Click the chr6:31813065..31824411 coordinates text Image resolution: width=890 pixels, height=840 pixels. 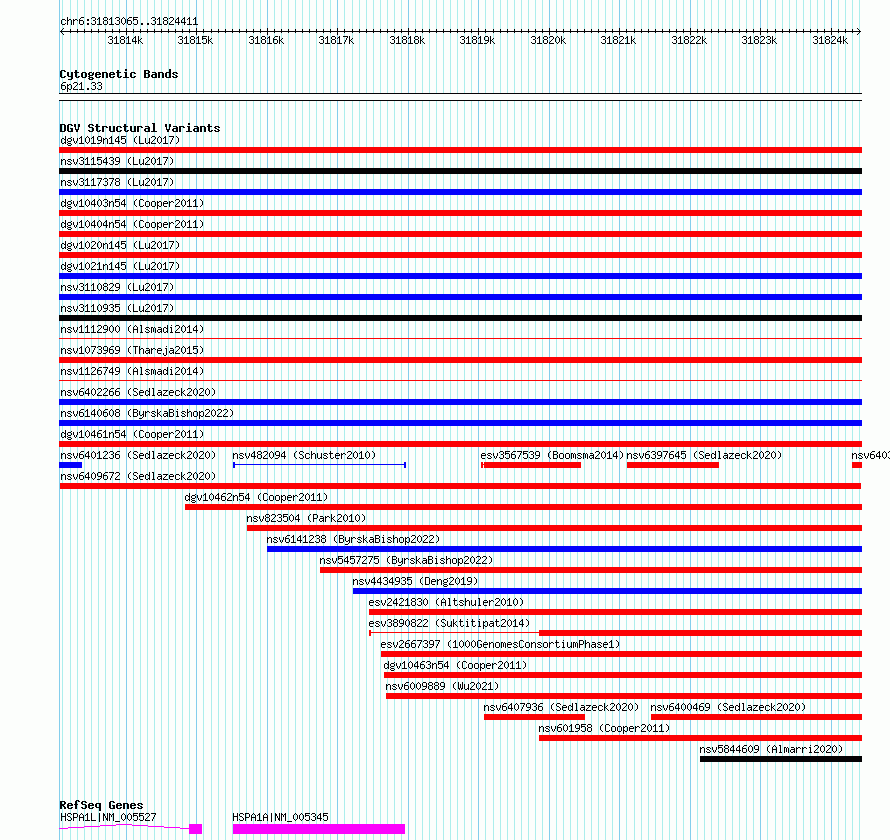click(129, 22)
